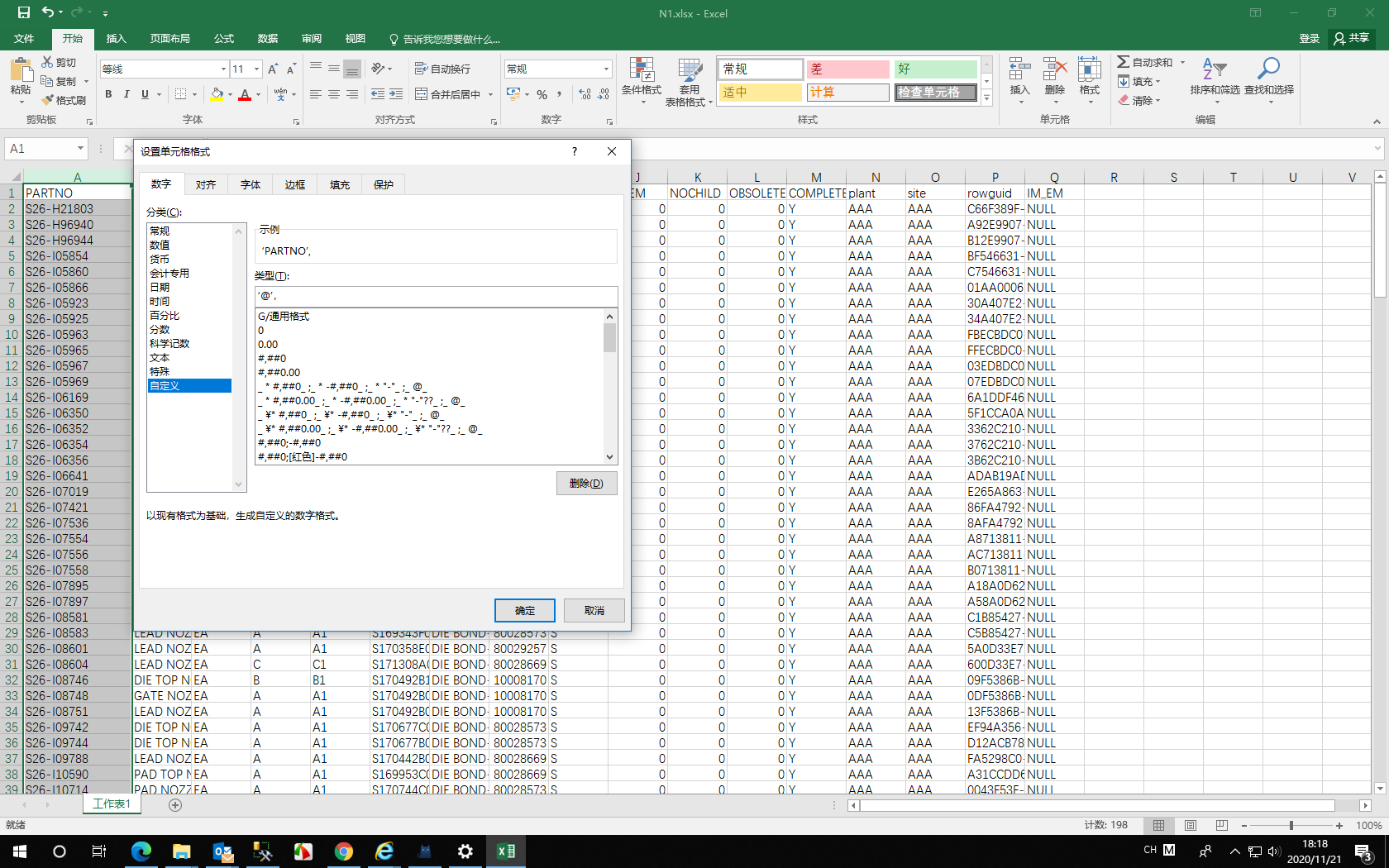The image size is (1389, 868).
Task: Click the 共享 share button
Action: point(1352,39)
